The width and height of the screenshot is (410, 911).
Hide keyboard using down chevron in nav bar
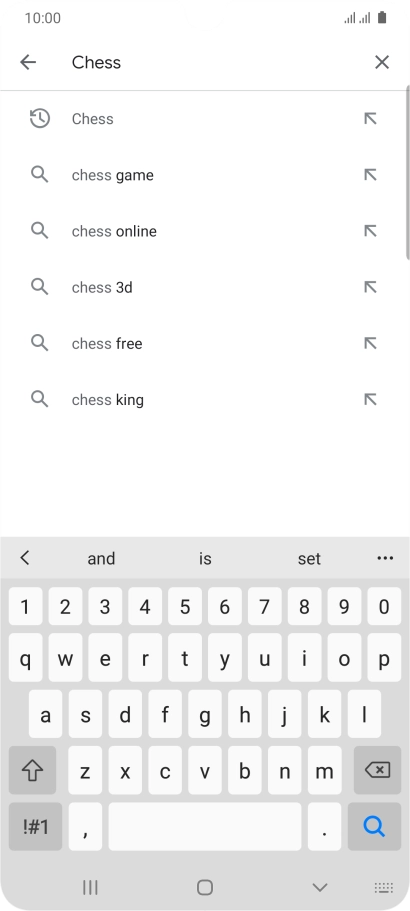[320, 887]
